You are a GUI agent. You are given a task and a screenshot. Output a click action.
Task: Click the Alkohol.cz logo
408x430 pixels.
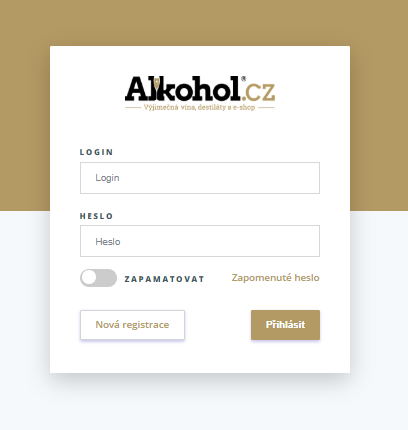tap(200, 93)
